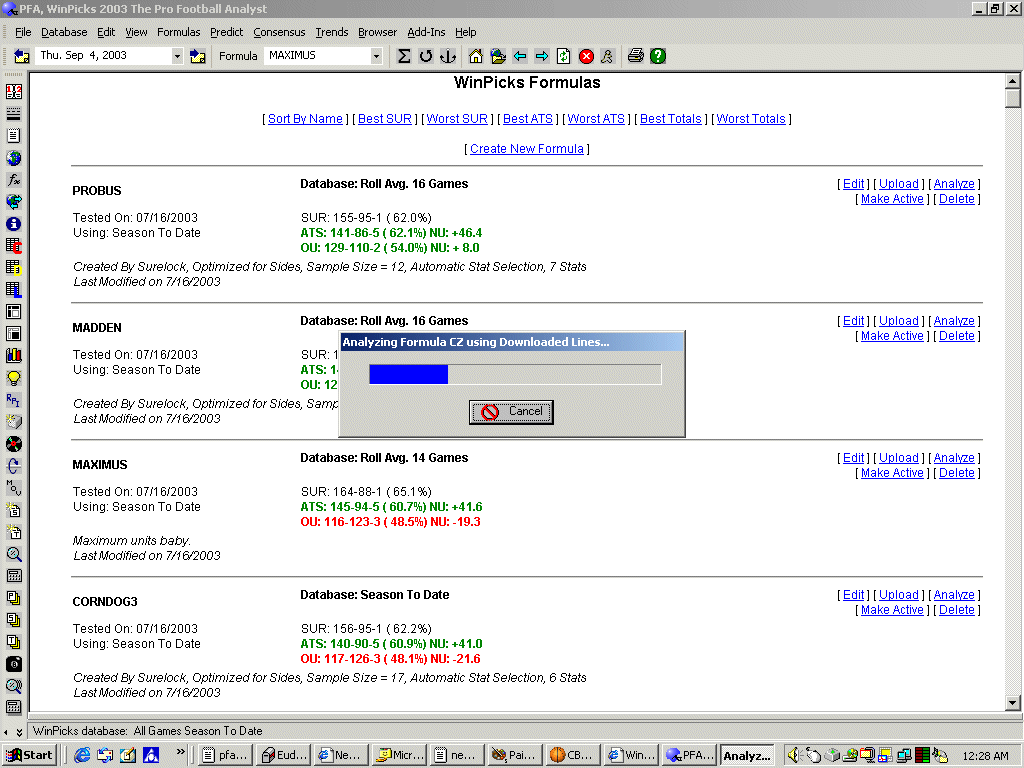Viewport: 1024px width, 768px height.
Task: Open the File menu
Action: click(x=23, y=32)
